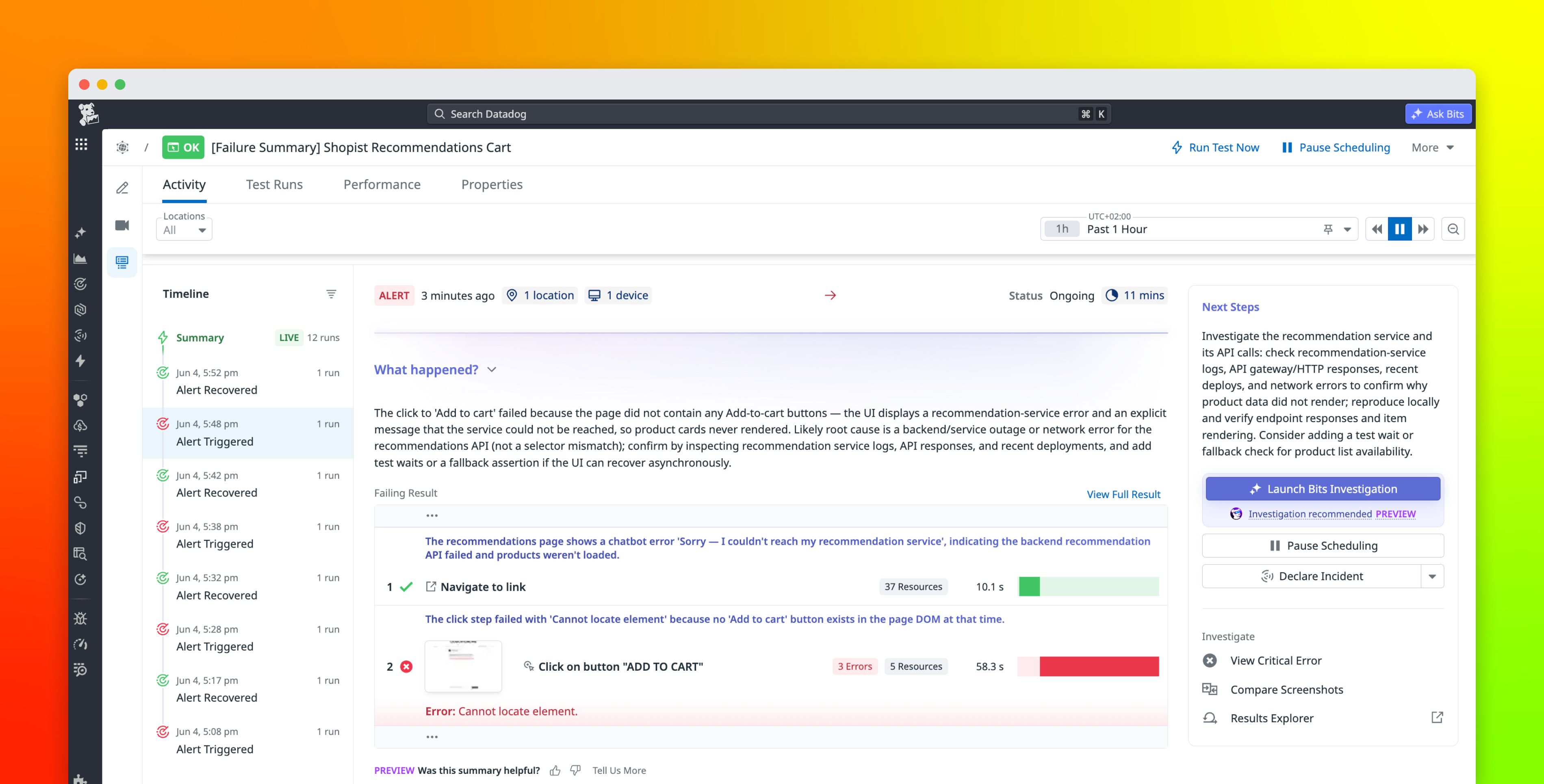Select Jun 4, 5:38 pm Alert Triggered
Screen dimensions: 1544x784
pos(247,535)
